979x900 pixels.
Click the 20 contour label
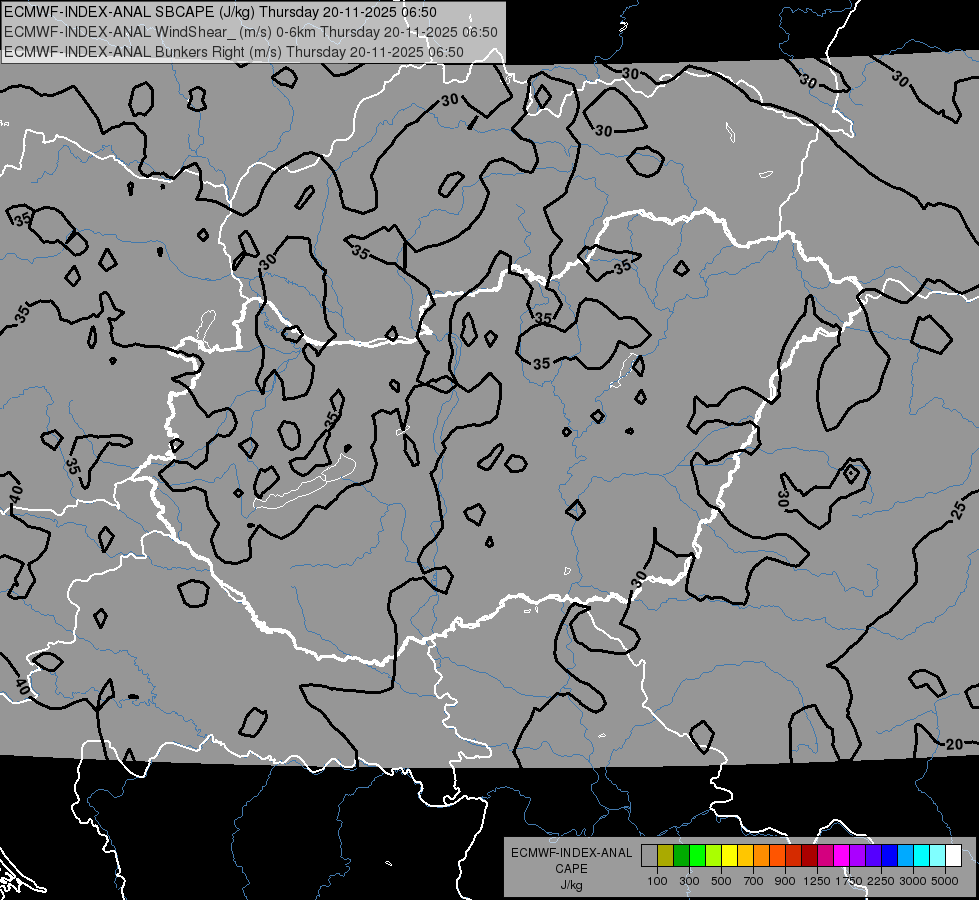point(954,744)
